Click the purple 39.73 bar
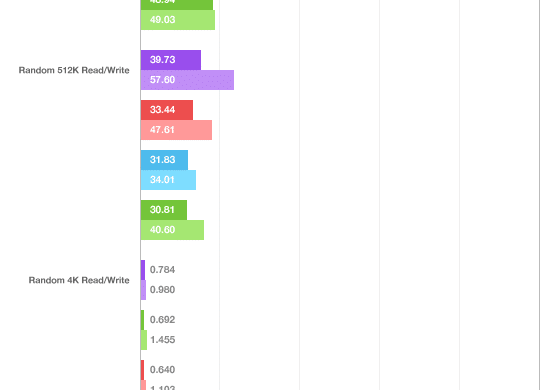Image resolution: width=560 pixels, height=390 pixels. tap(171, 60)
